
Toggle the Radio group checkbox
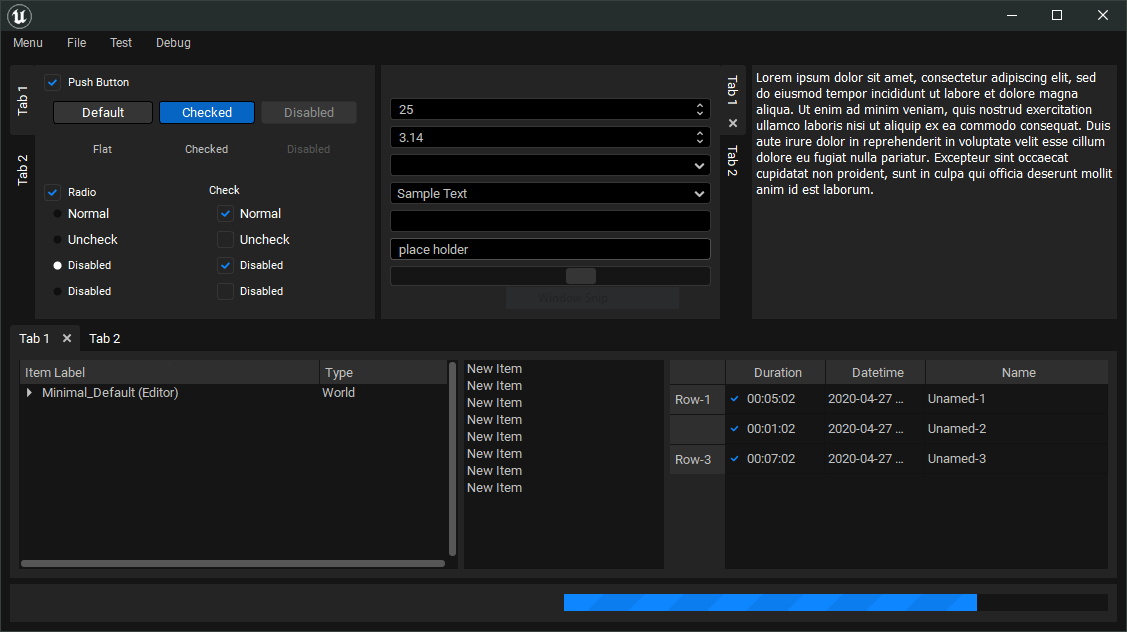[x=53, y=192]
